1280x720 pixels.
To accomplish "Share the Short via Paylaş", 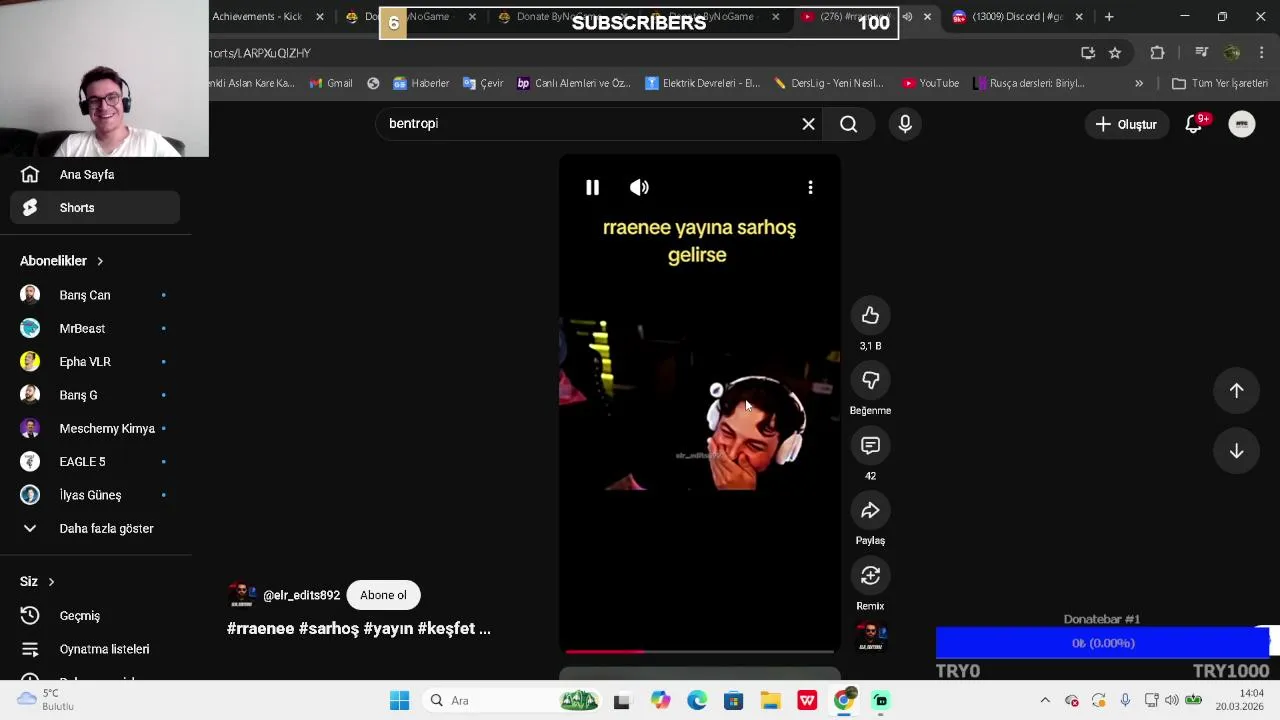I will point(870,511).
